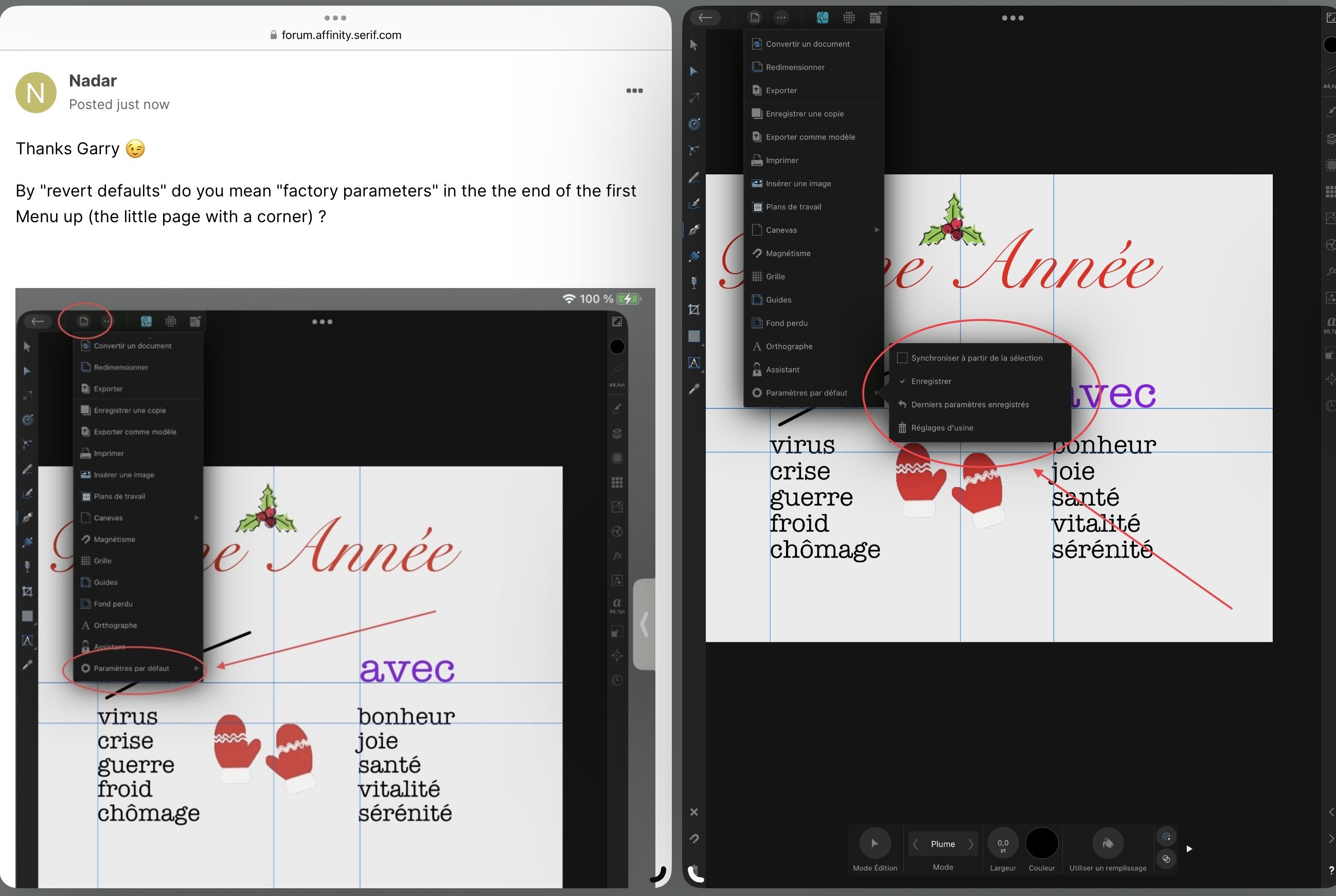Switch to the Designer (vector) persona
The height and width of the screenshot is (896, 1336).
click(x=822, y=17)
